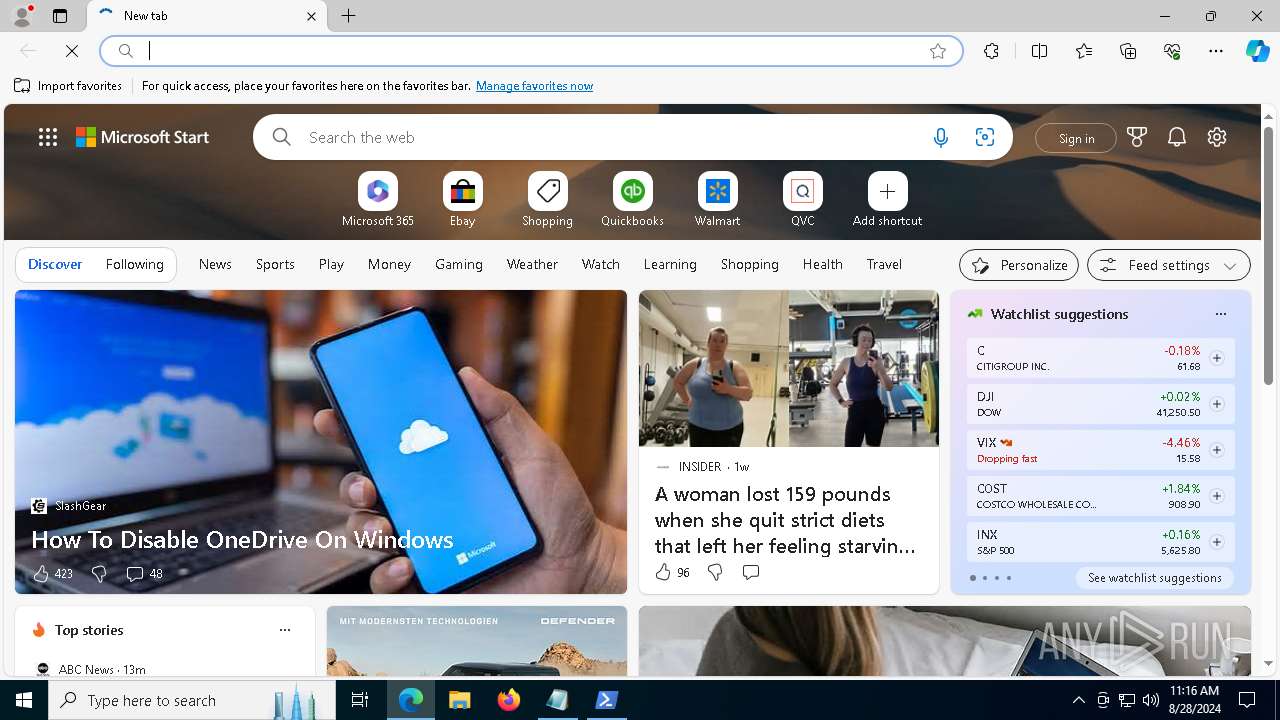This screenshot has height=720, width=1280.
Task: Add VIX to watchlist
Action: (x=1217, y=450)
